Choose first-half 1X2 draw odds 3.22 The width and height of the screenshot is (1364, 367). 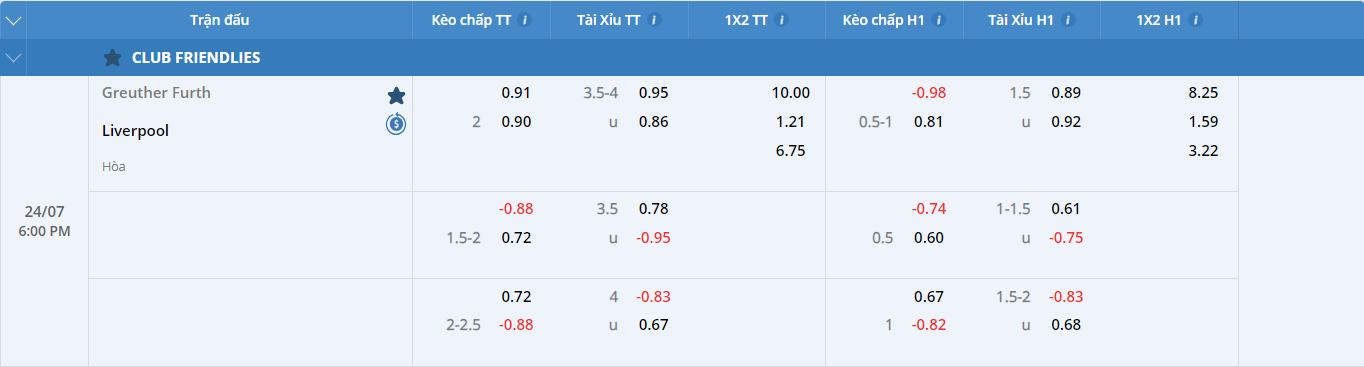[x=1204, y=151]
